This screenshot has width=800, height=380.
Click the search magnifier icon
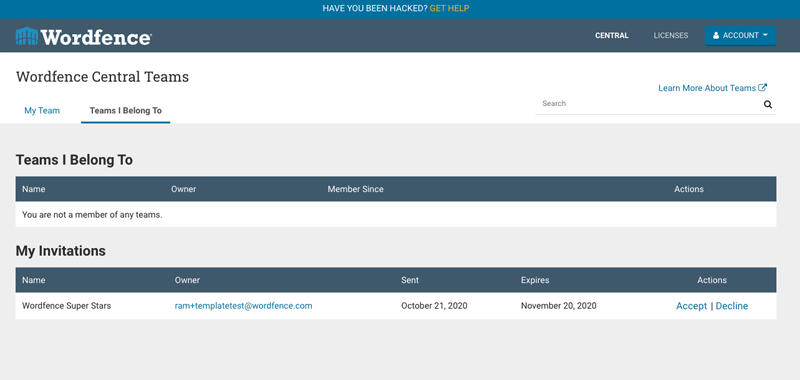(767, 105)
